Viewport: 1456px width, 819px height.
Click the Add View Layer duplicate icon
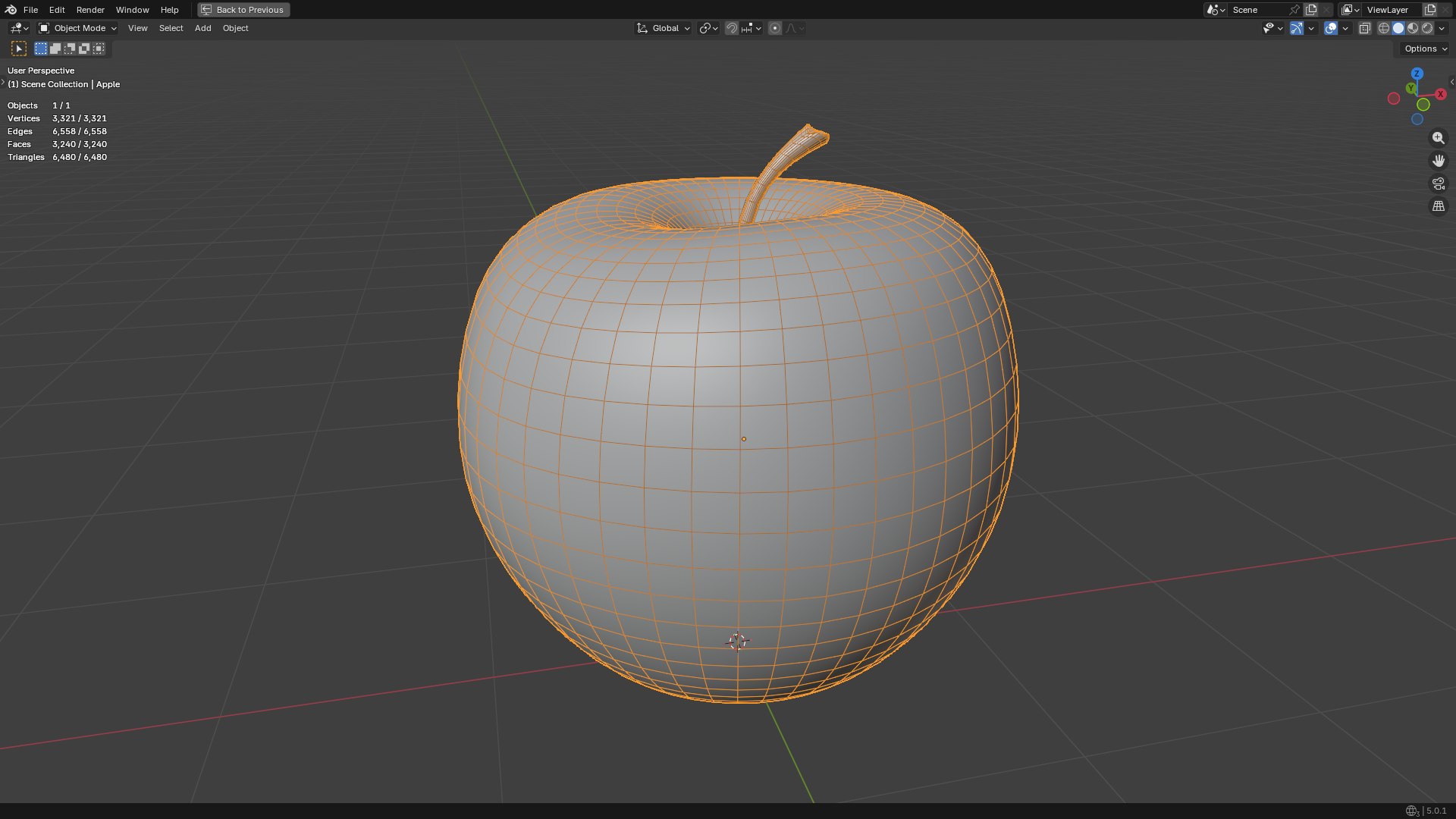[1430, 10]
